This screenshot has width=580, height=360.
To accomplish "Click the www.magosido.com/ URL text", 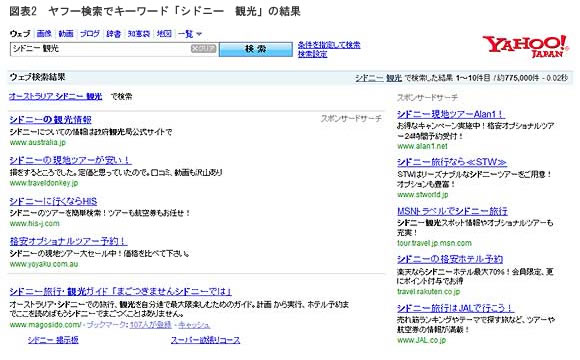I will click(x=45, y=325).
